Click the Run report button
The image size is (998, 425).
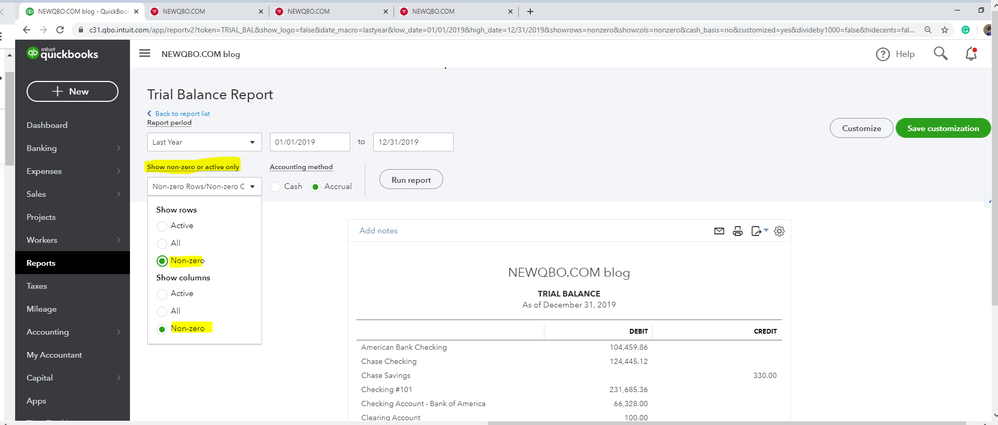coord(411,180)
